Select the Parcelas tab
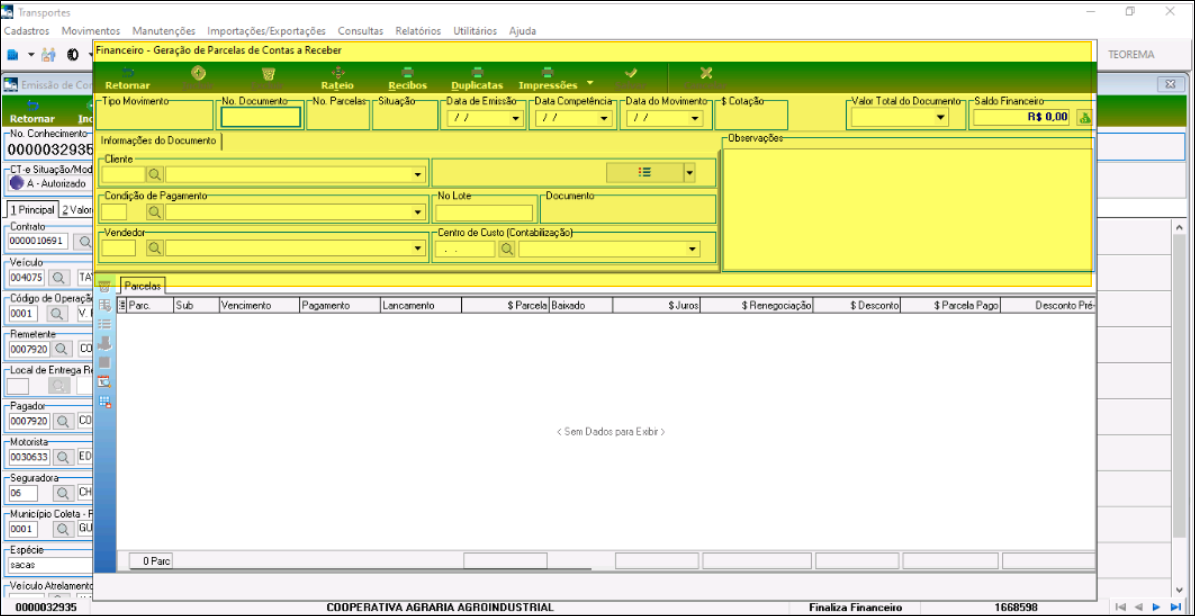The height and width of the screenshot is (616, 1195). pyautogui.click(x=142, y=286)
